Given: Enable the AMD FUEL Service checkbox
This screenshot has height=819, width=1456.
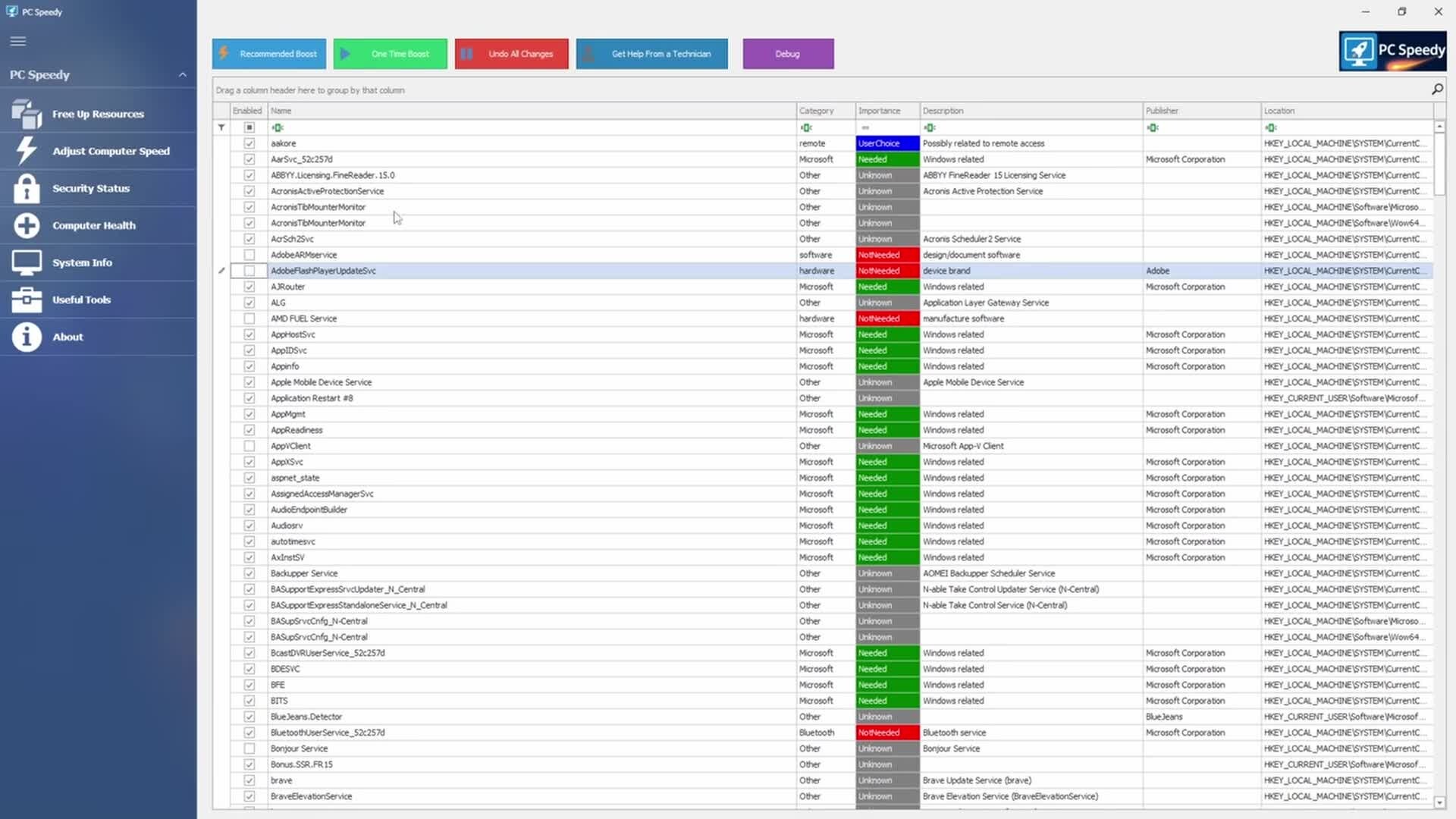Looking at the screenshot, I should click(249, 318).
